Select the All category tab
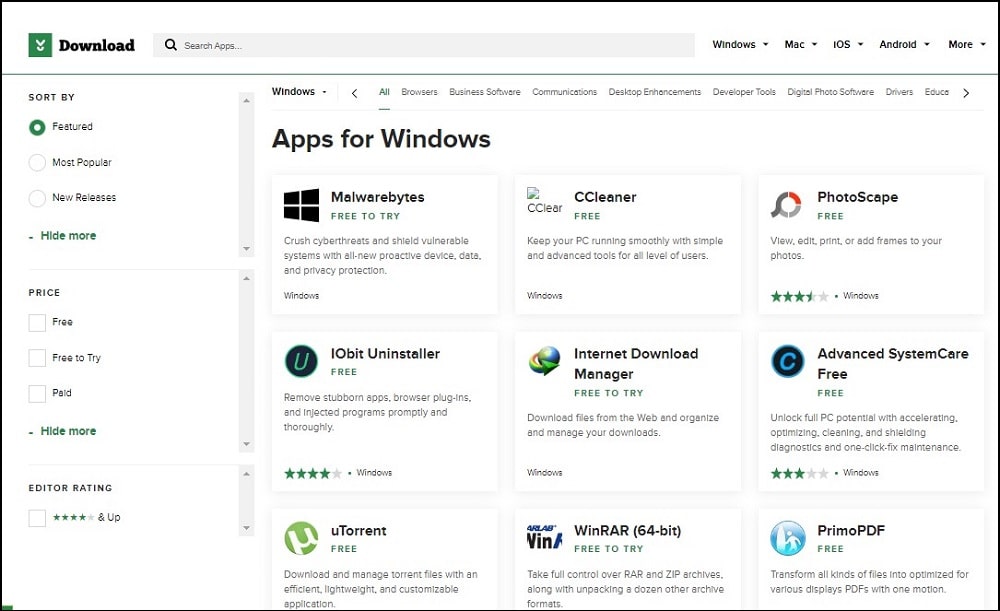Screen dimensions: 1000x611 click(384, 92)
